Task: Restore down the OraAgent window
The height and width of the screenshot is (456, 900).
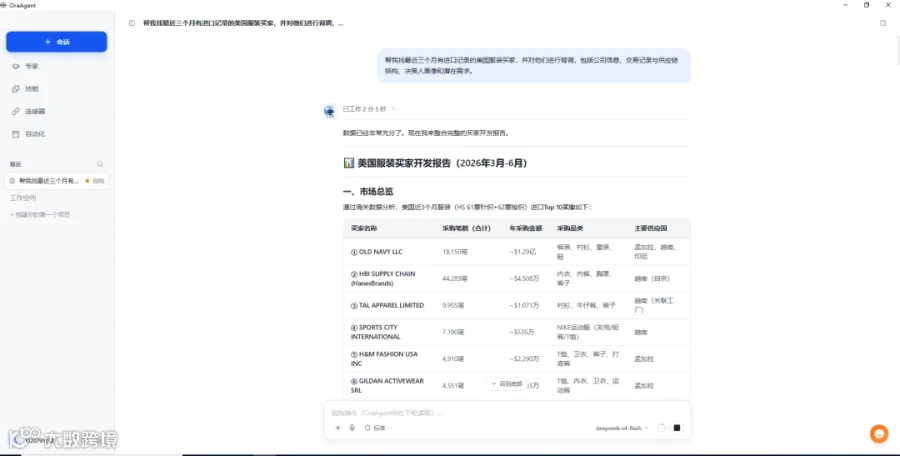Action: (x=866, y=5)
